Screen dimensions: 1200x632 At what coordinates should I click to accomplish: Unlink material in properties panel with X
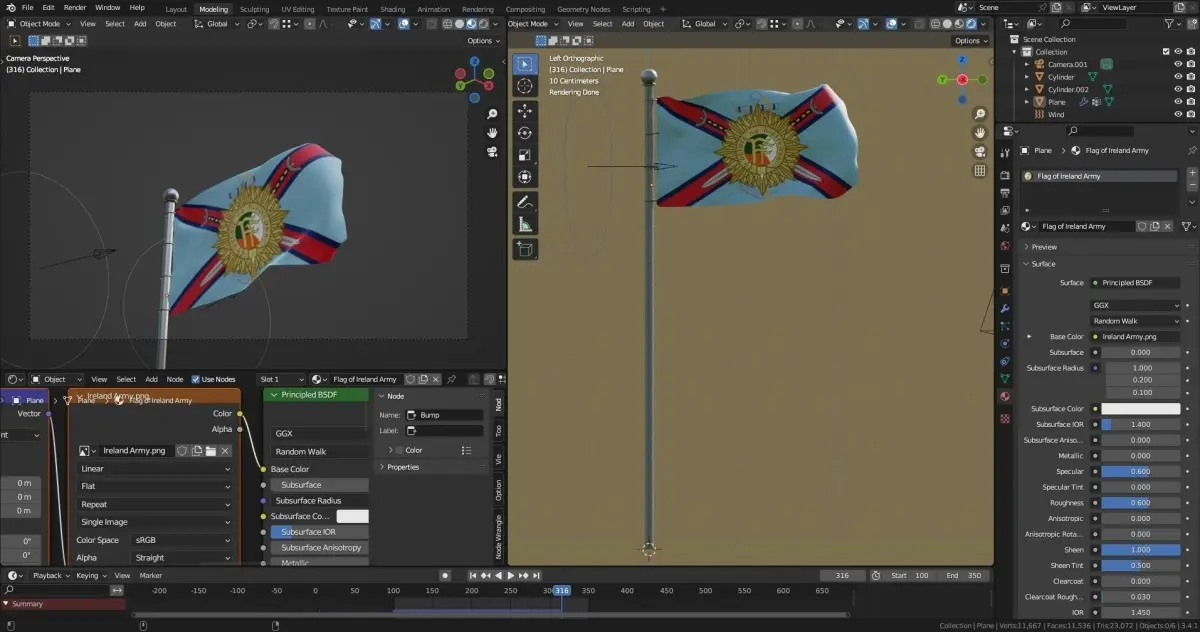tap(1167, 226)
